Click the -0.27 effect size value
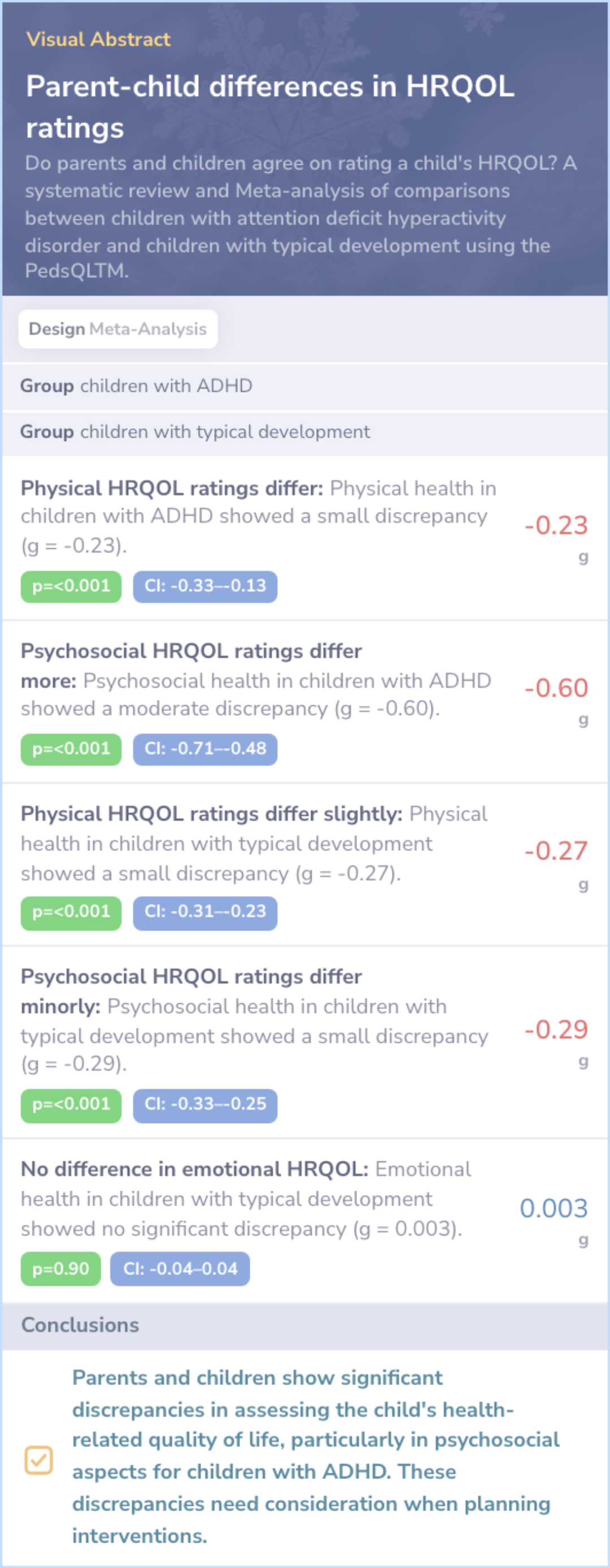The width and height of the screenshot is (610, 1568). (556, 851)
